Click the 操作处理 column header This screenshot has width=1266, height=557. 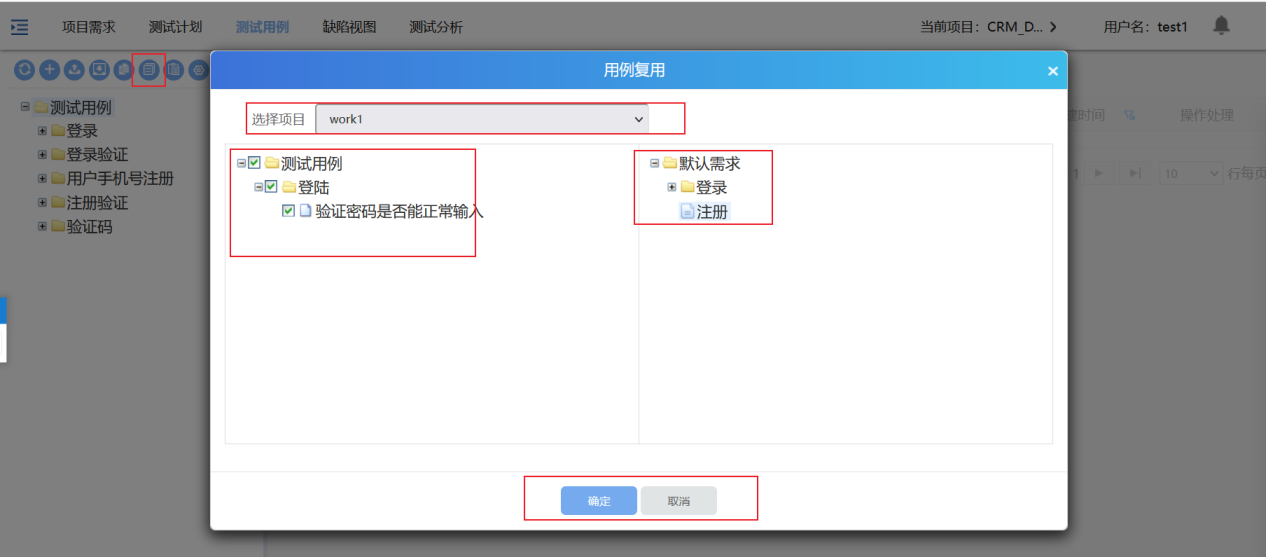pyautogui.click(x=1206, y=116)
